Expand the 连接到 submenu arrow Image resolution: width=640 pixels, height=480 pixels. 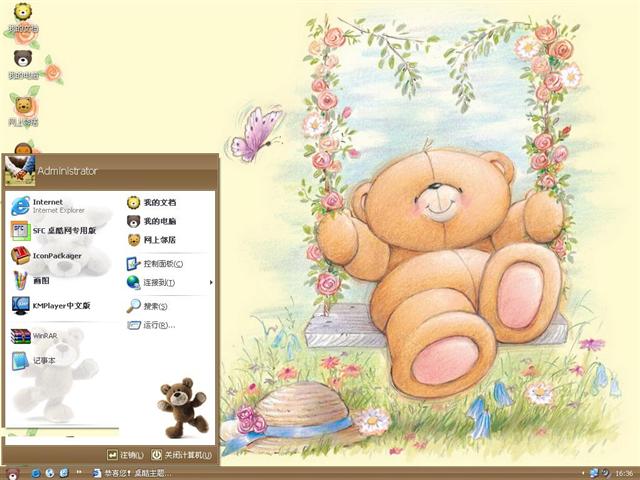[x=211, y=282]
